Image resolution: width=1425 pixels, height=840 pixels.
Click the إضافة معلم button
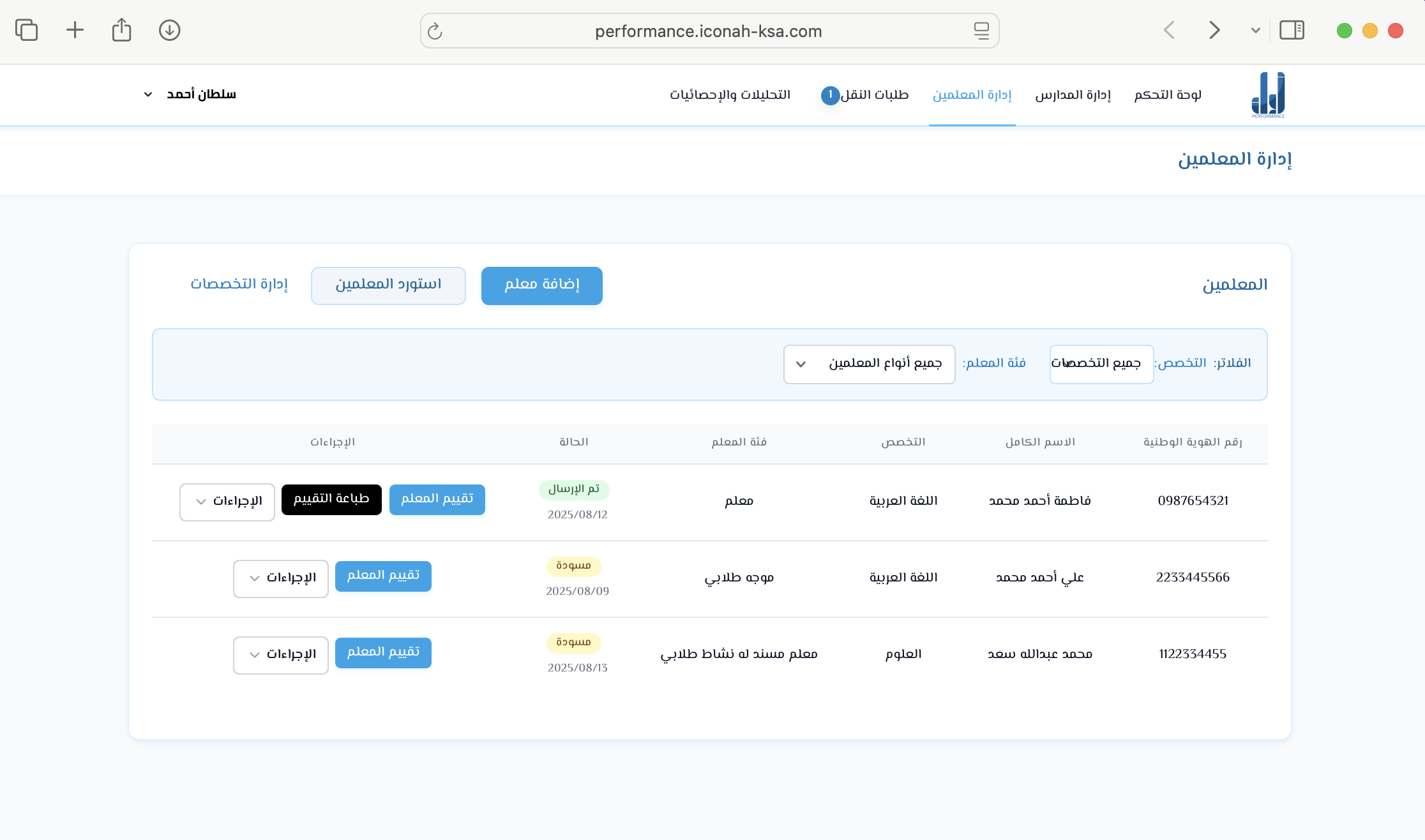point(541,285)
